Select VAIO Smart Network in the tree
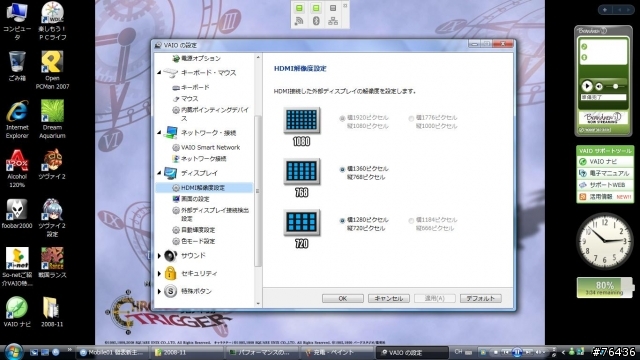The image size is (640, 360). click(x=206, y=147)
